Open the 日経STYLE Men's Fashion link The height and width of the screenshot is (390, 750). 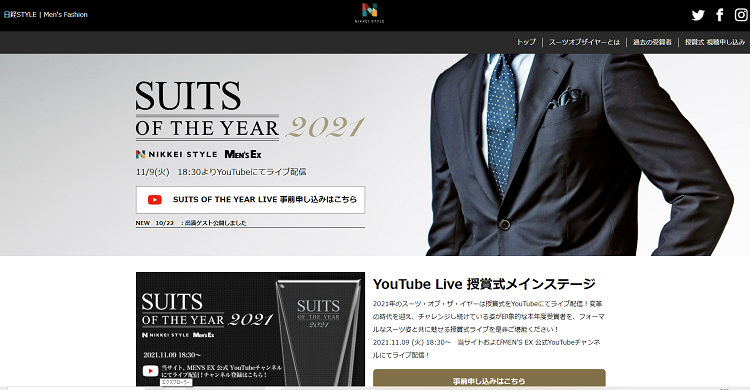click(45, 14)
